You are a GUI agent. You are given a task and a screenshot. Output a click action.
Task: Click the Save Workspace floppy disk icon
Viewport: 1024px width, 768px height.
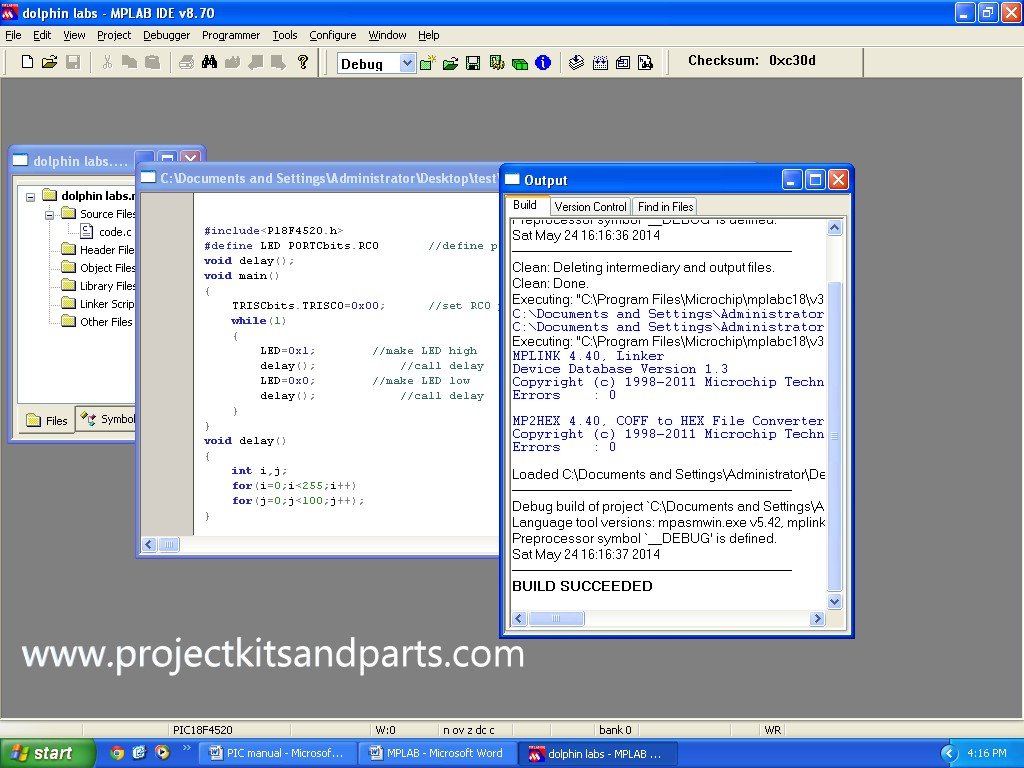coord(473,63)
